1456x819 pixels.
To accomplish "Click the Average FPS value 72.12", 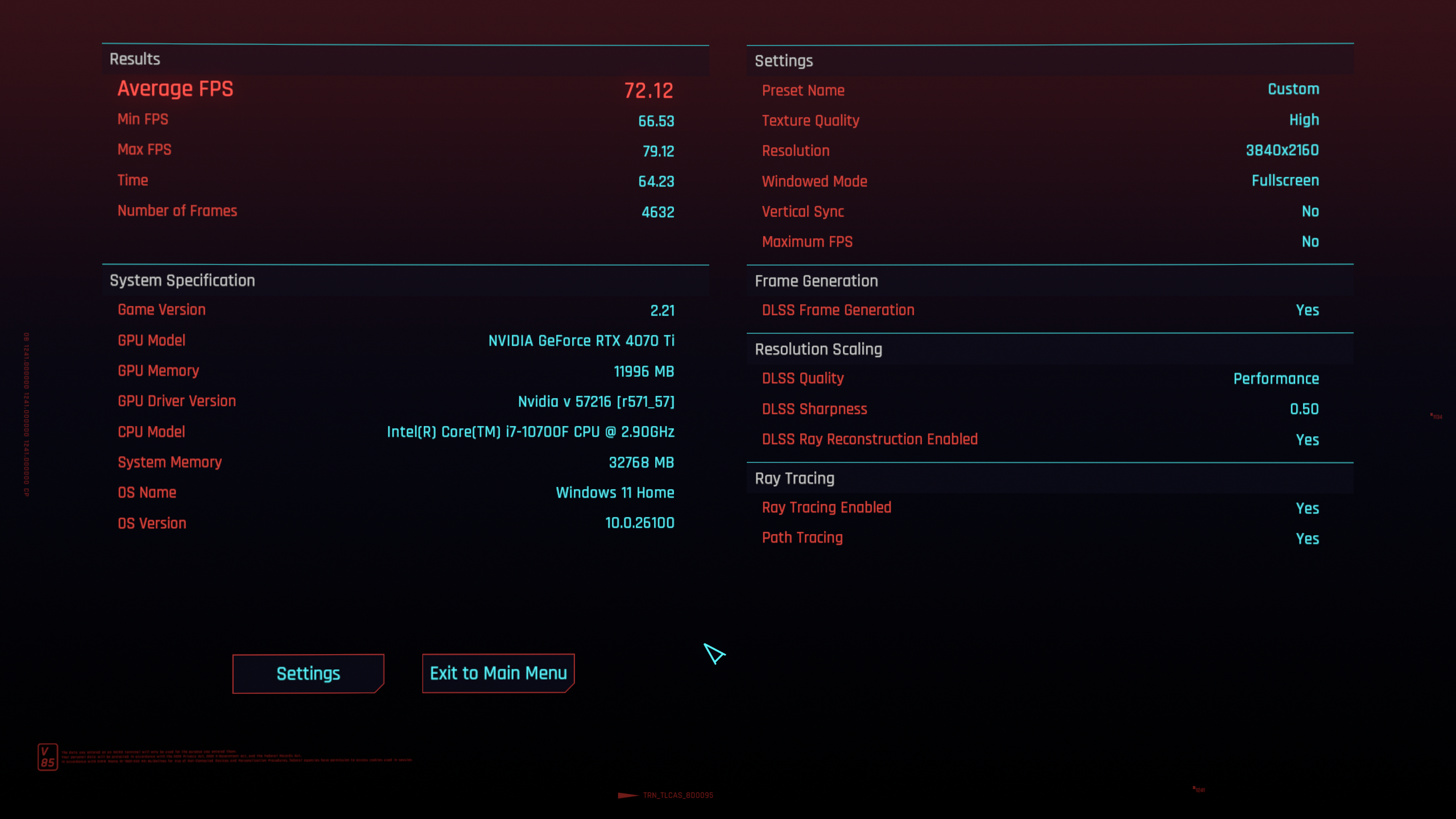I will click(x=648, y=90).
